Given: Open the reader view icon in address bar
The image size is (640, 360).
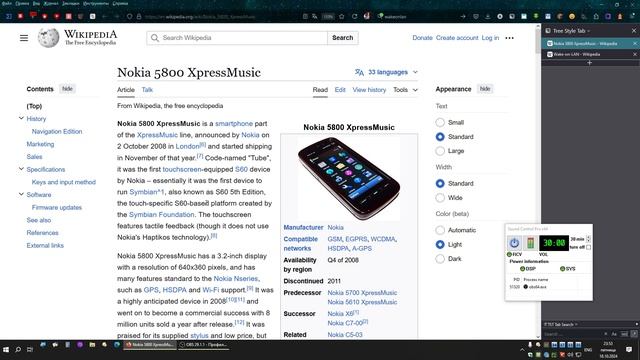Looking at the screenshot, I should tap(305, 16).
